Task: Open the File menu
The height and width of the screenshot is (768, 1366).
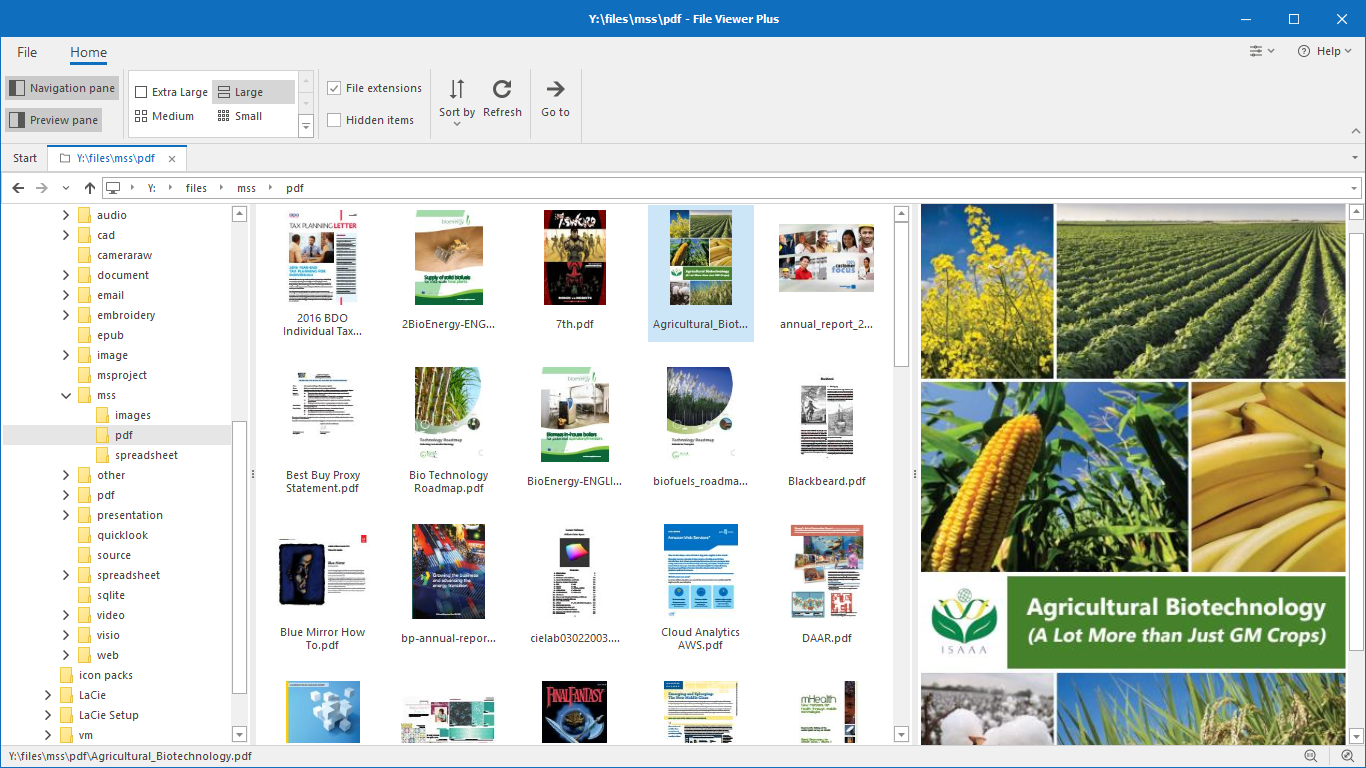Action: [x=26, y=52]
